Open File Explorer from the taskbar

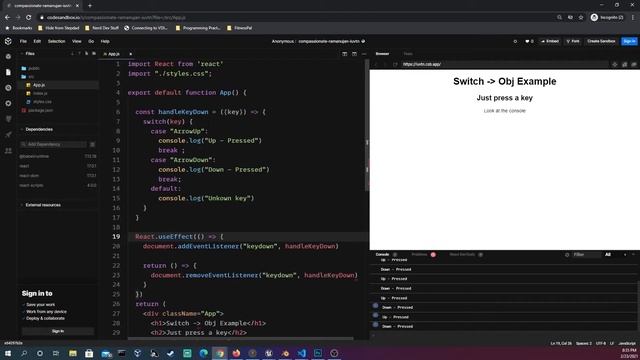point(73,353)
